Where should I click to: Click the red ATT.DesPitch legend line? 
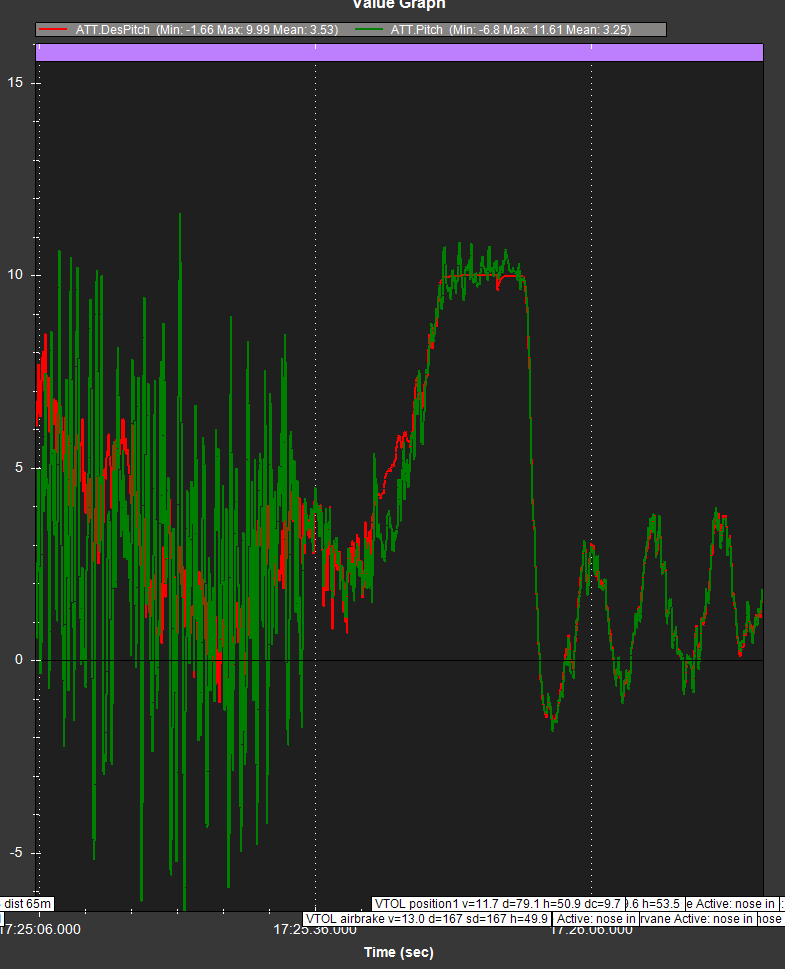click(x=53, y=30)
